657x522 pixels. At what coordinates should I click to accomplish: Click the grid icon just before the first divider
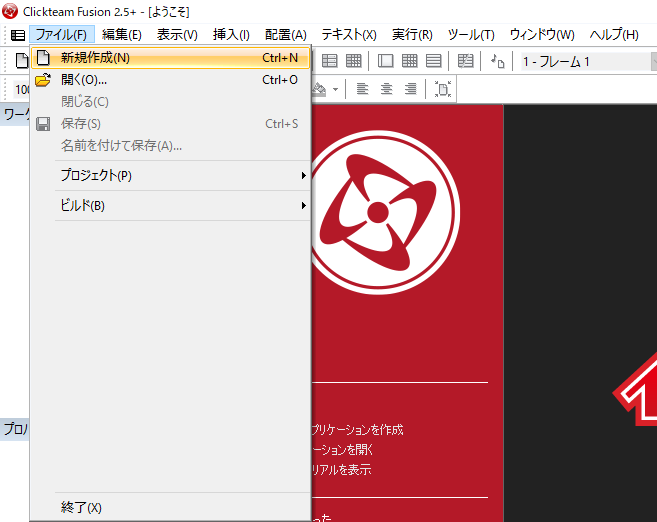(x=354, y=61)
